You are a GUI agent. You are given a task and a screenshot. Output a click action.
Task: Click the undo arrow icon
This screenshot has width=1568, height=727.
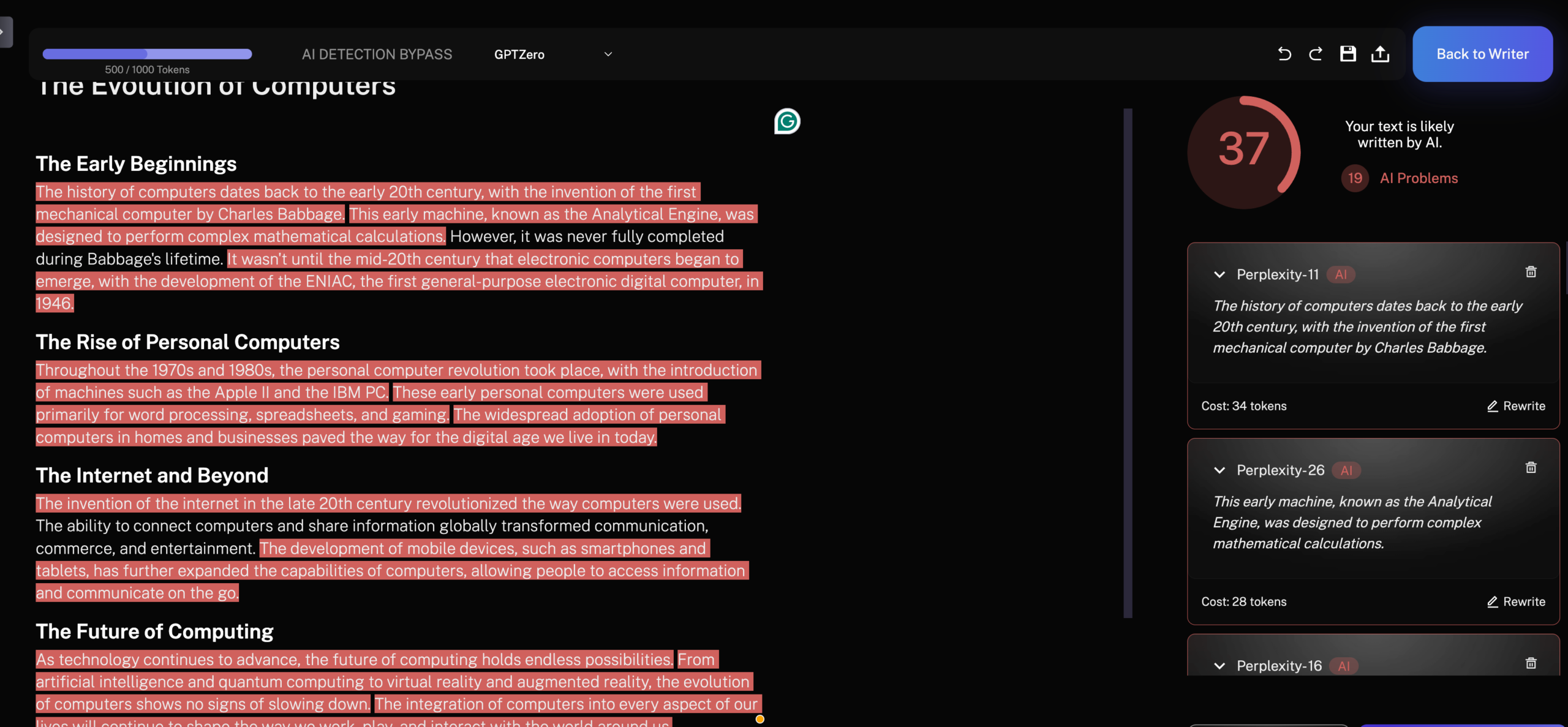click(1284, 54)
